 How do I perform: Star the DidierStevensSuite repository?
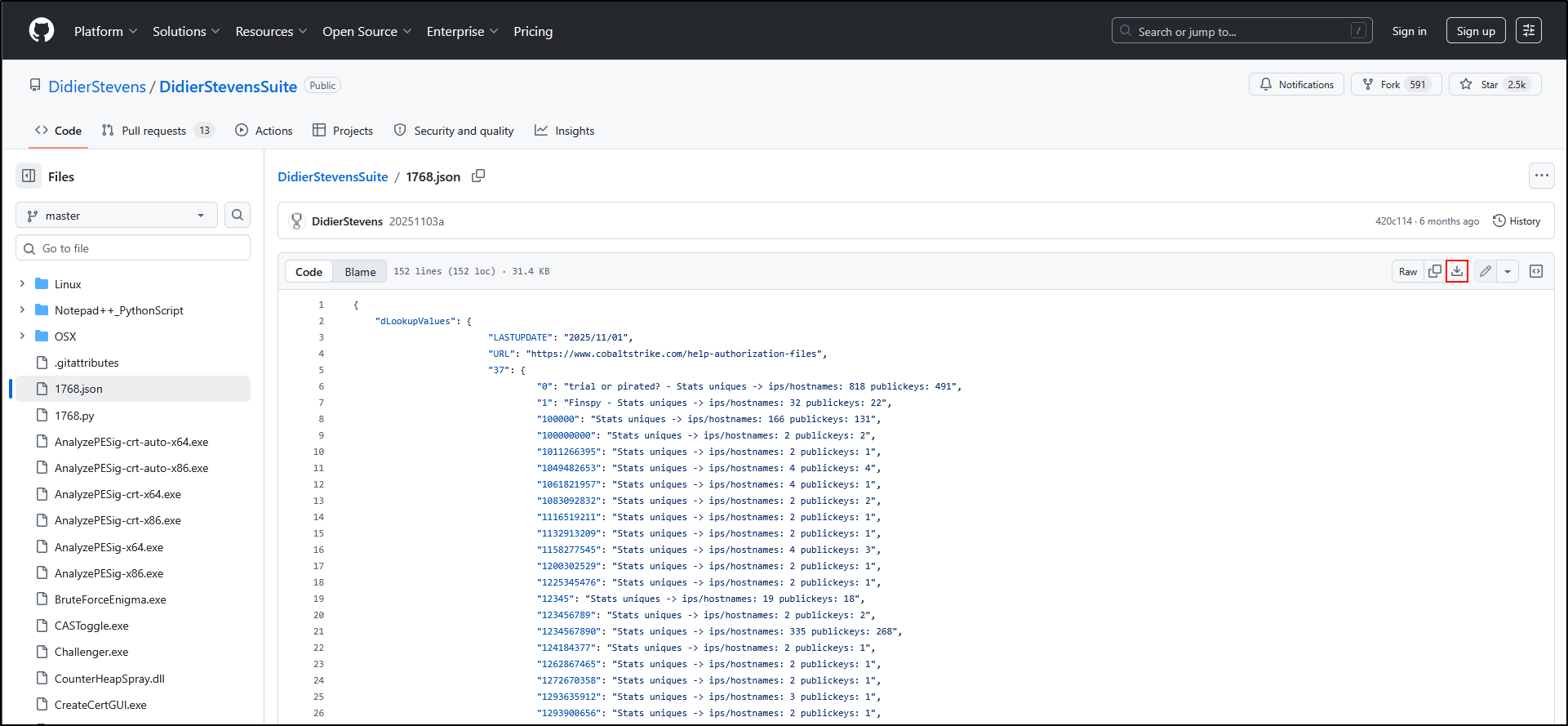click(x=1495, y=84)
